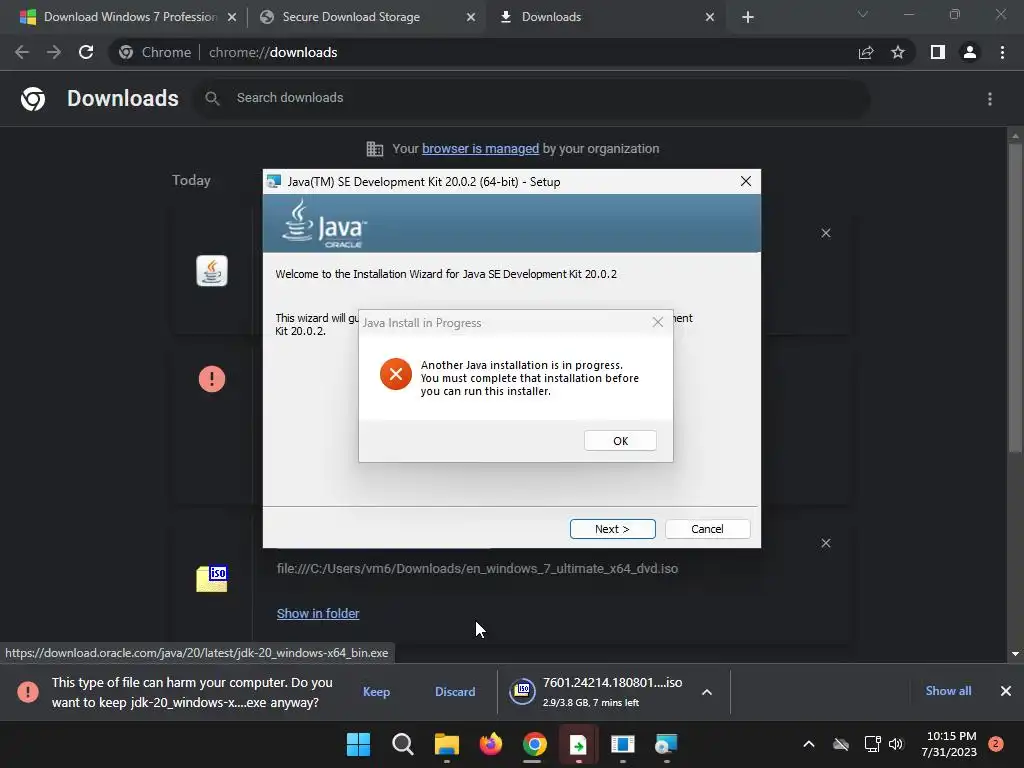Close the Downloads tab
Viewport: 1024px width, 768px height.
coord(710,17)
